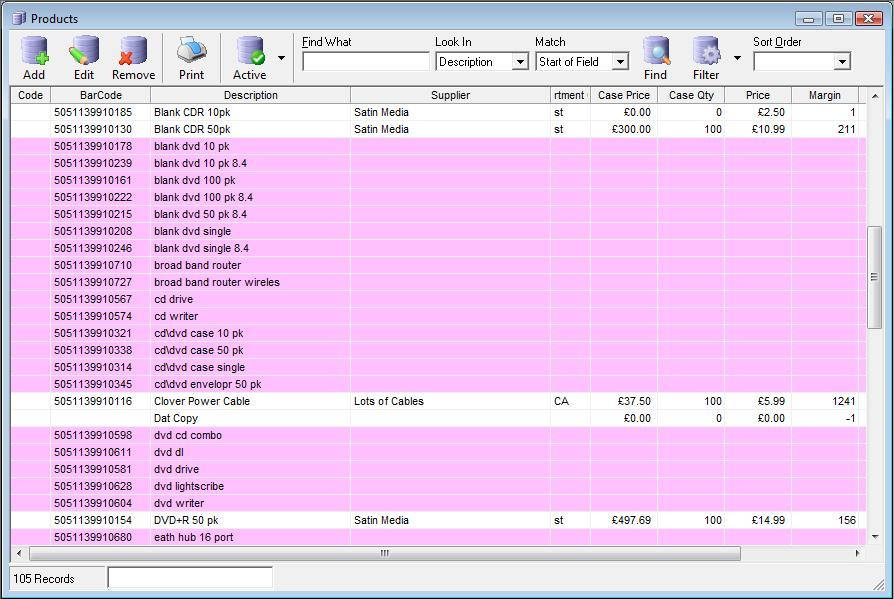Click the Edit product icon

tap(83, 52)
